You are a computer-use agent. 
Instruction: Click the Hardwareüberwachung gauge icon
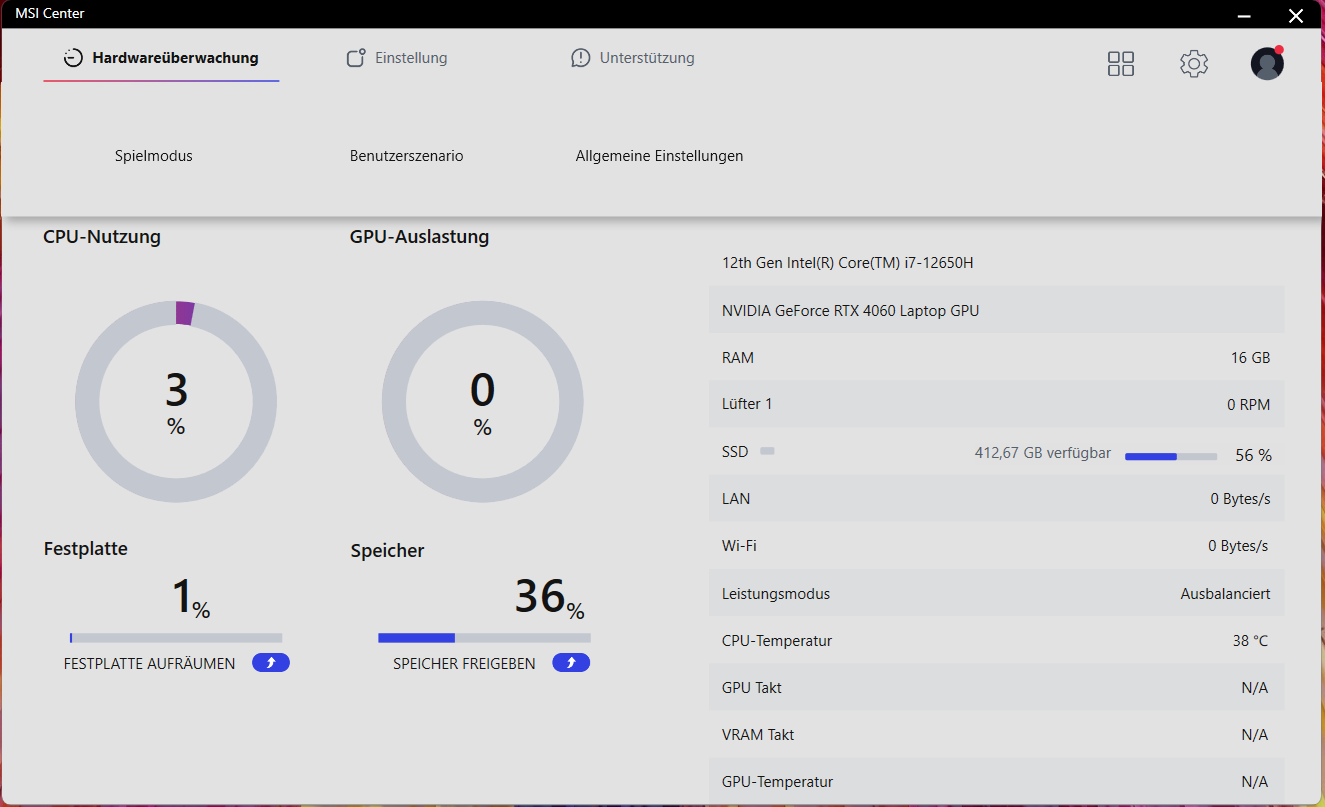[x=73, y=58]
